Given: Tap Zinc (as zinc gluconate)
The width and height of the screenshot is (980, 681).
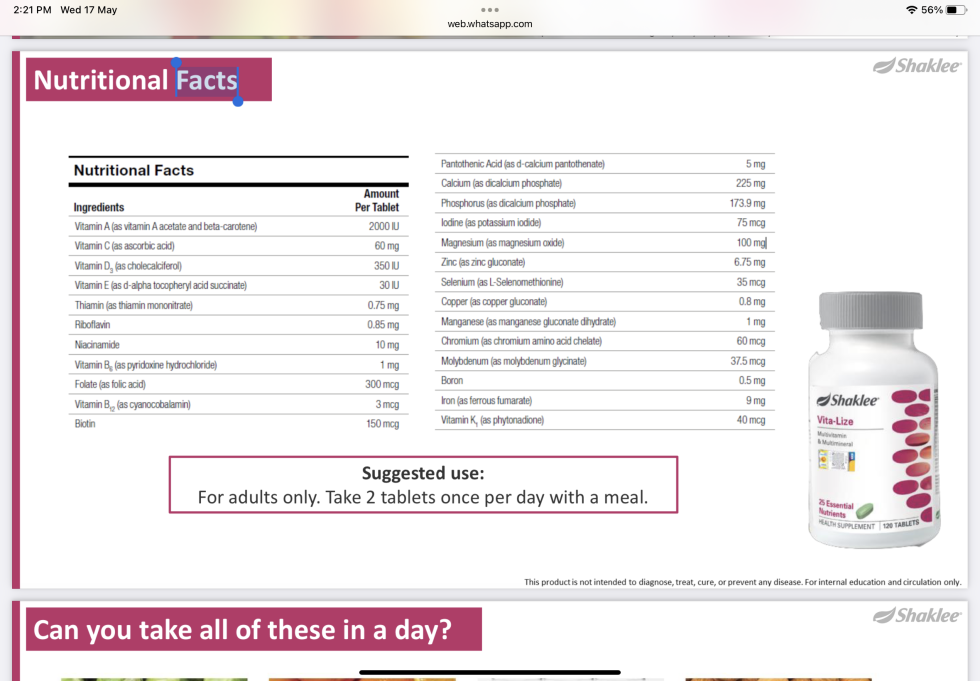Looking at the screenshot, I should click(483, 262).
